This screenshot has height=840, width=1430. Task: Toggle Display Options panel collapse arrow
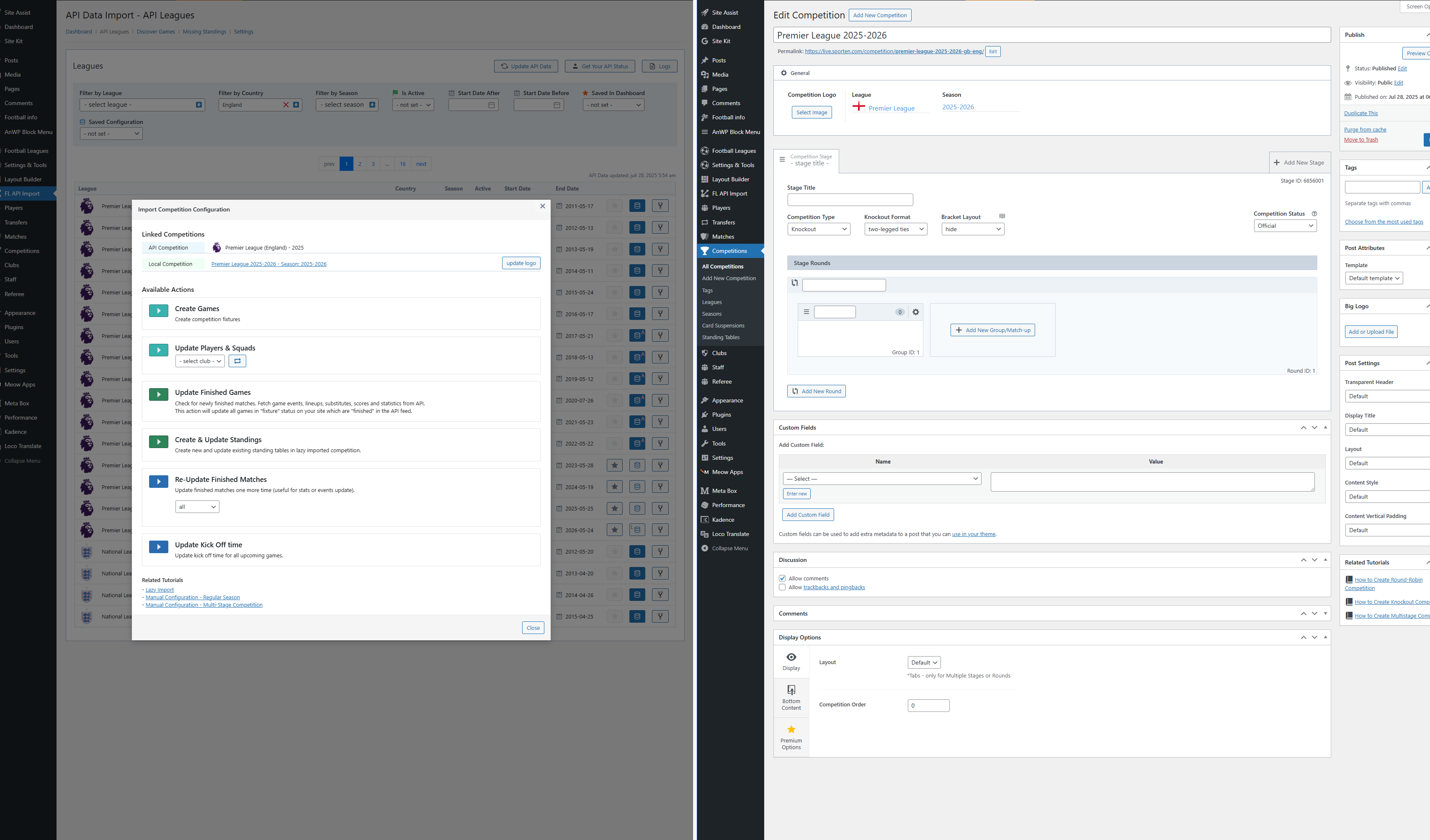[x=1326, y=637]
